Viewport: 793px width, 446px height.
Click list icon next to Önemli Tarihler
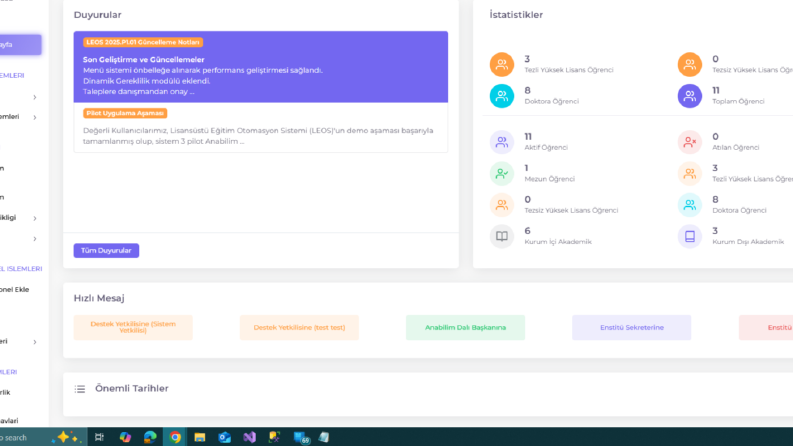80,389
